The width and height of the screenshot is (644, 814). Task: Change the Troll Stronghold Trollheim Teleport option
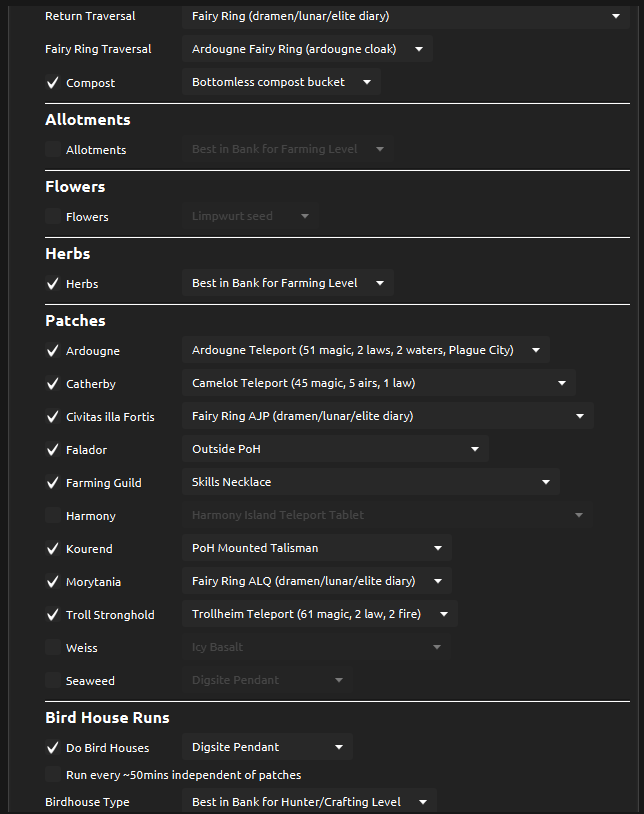click(x=319, y=614)
